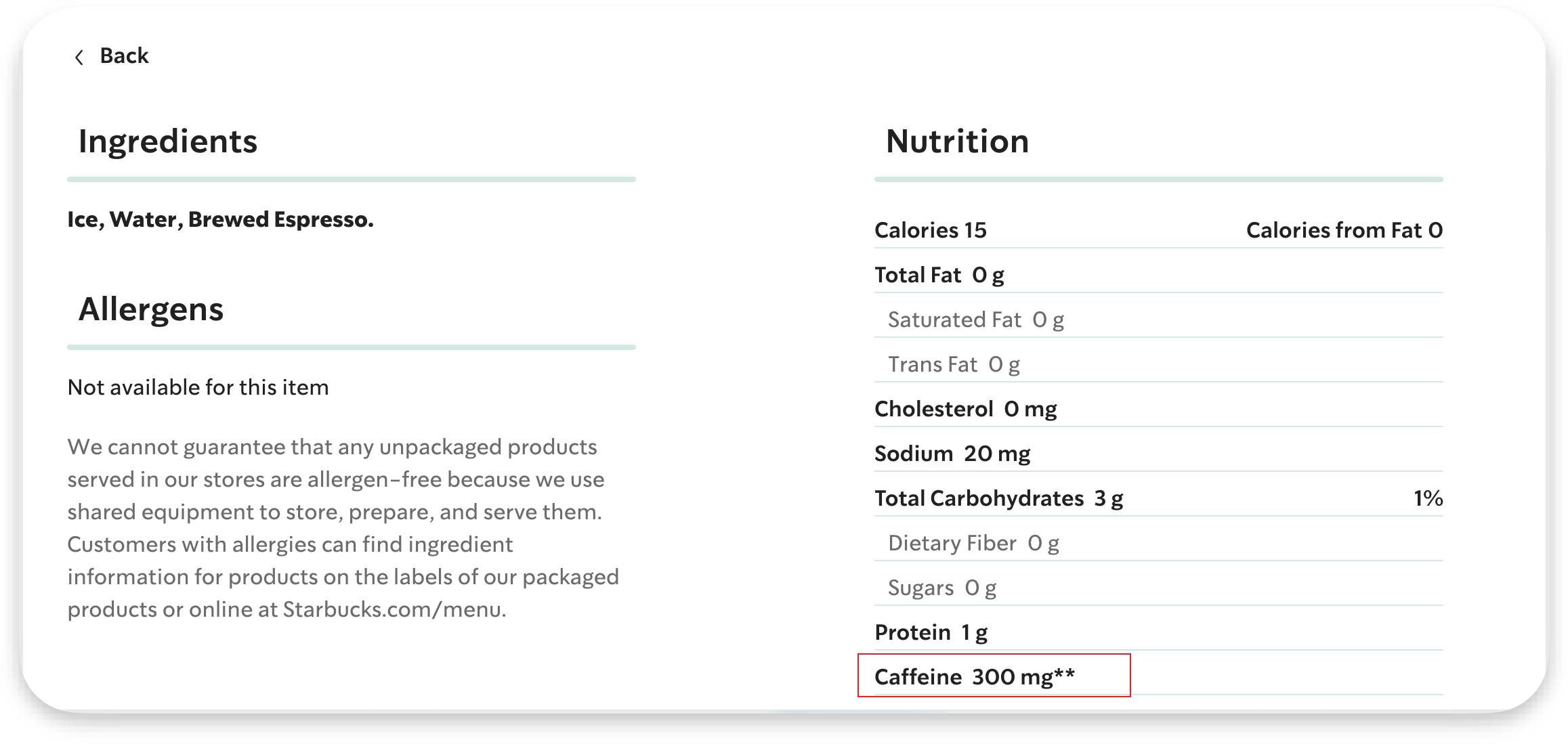Select the Calories 15 entry
The width and height of the screenshot is (1568, 744).
coord(930,230)
